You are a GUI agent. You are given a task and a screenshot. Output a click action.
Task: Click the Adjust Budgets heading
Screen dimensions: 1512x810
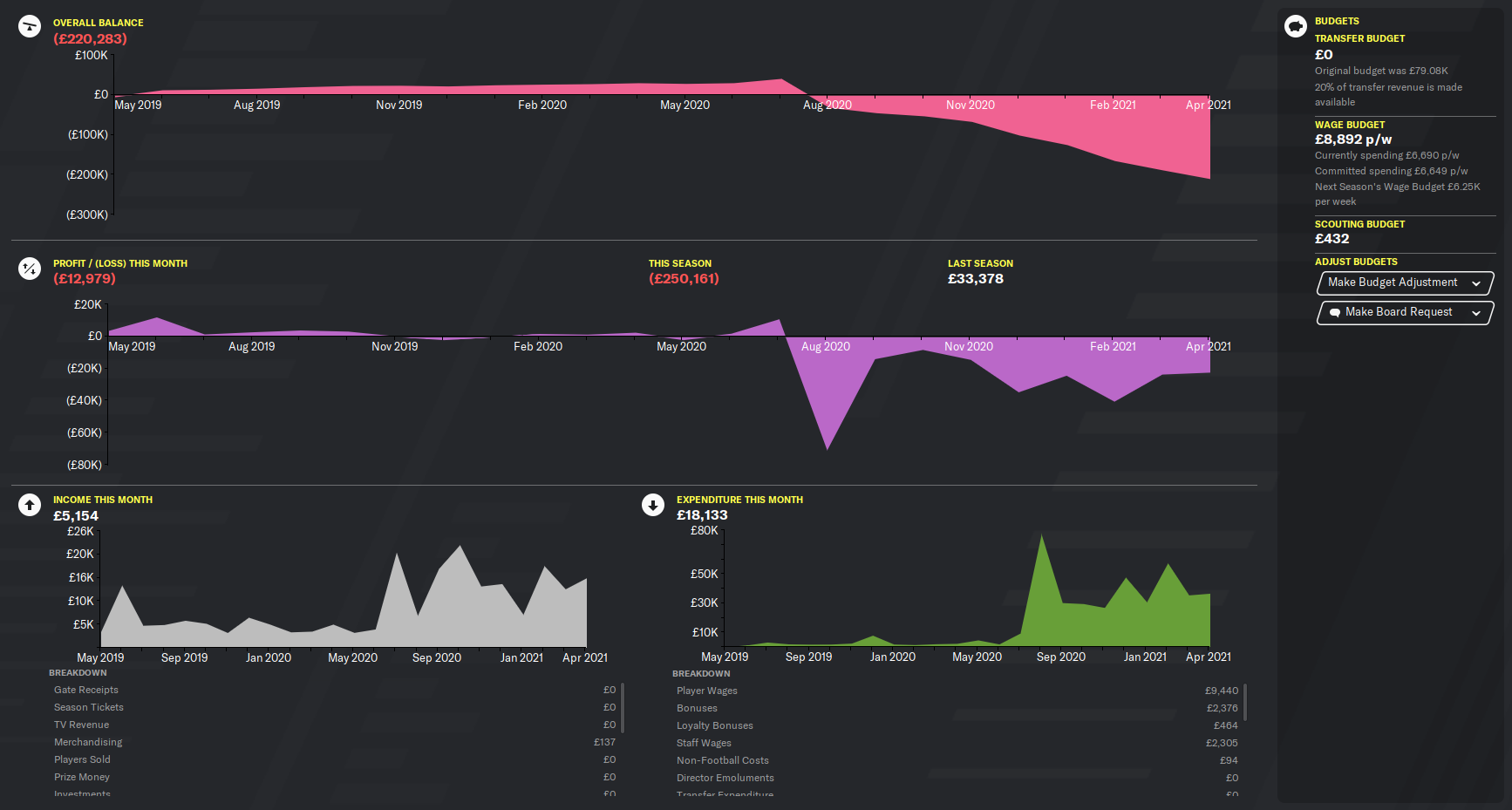click(1356, 262)
